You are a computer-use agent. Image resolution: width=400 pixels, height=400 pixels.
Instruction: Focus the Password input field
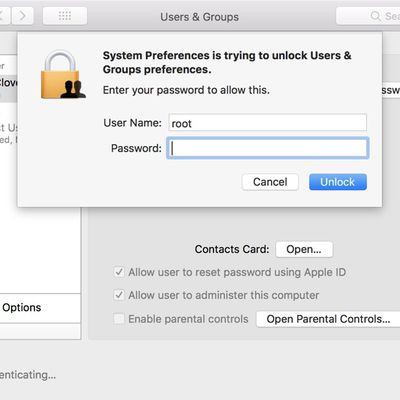[268, 148]
